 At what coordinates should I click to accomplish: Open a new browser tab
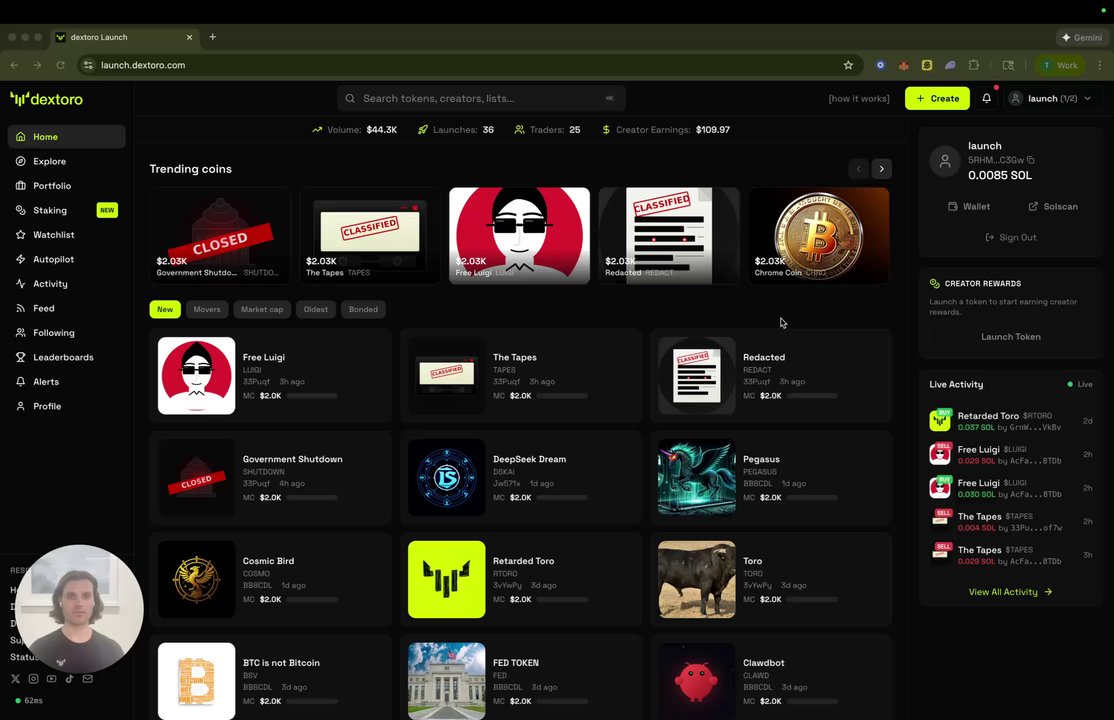(212, 37)
